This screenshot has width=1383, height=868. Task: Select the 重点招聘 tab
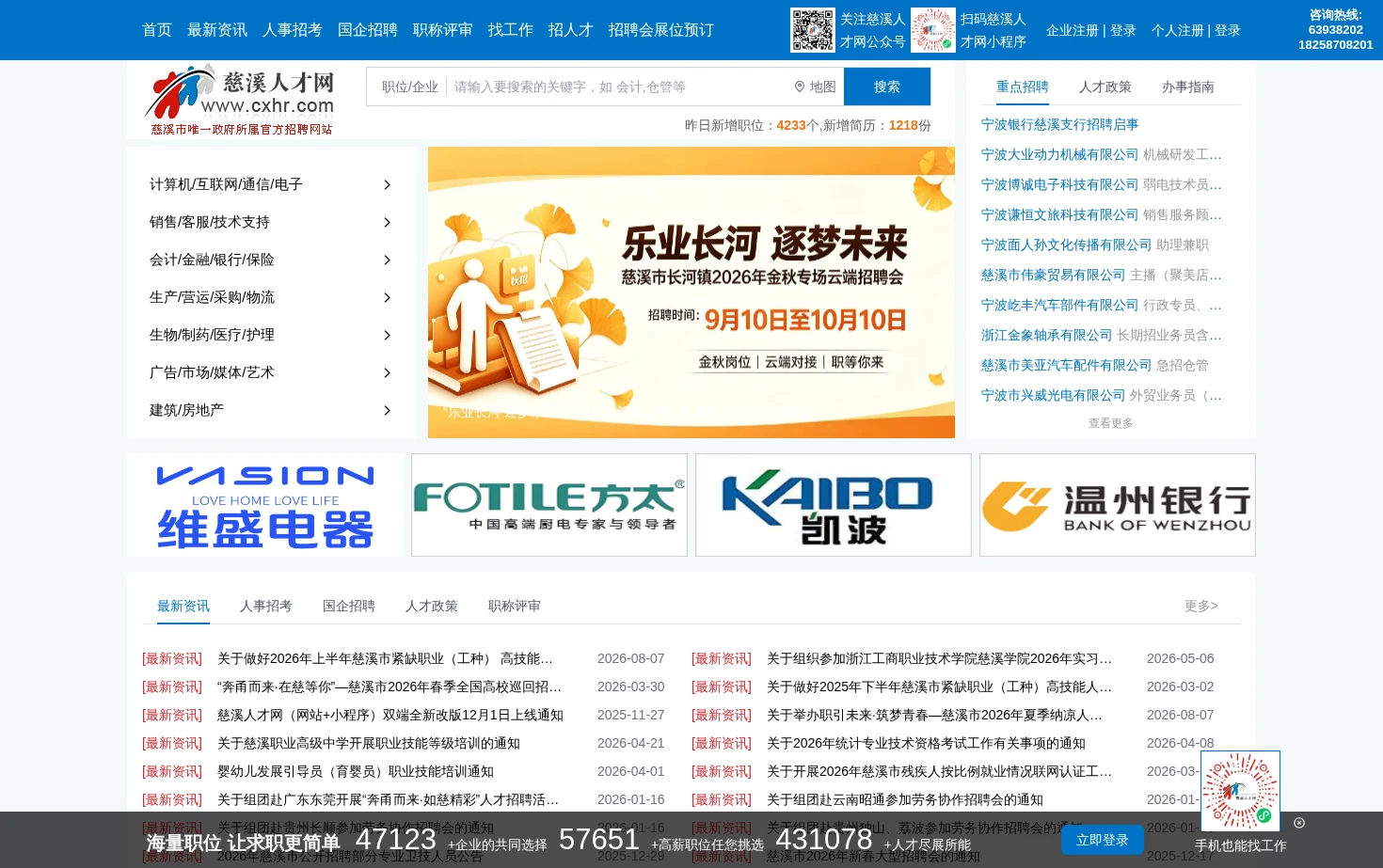(x=1023, y=87)
